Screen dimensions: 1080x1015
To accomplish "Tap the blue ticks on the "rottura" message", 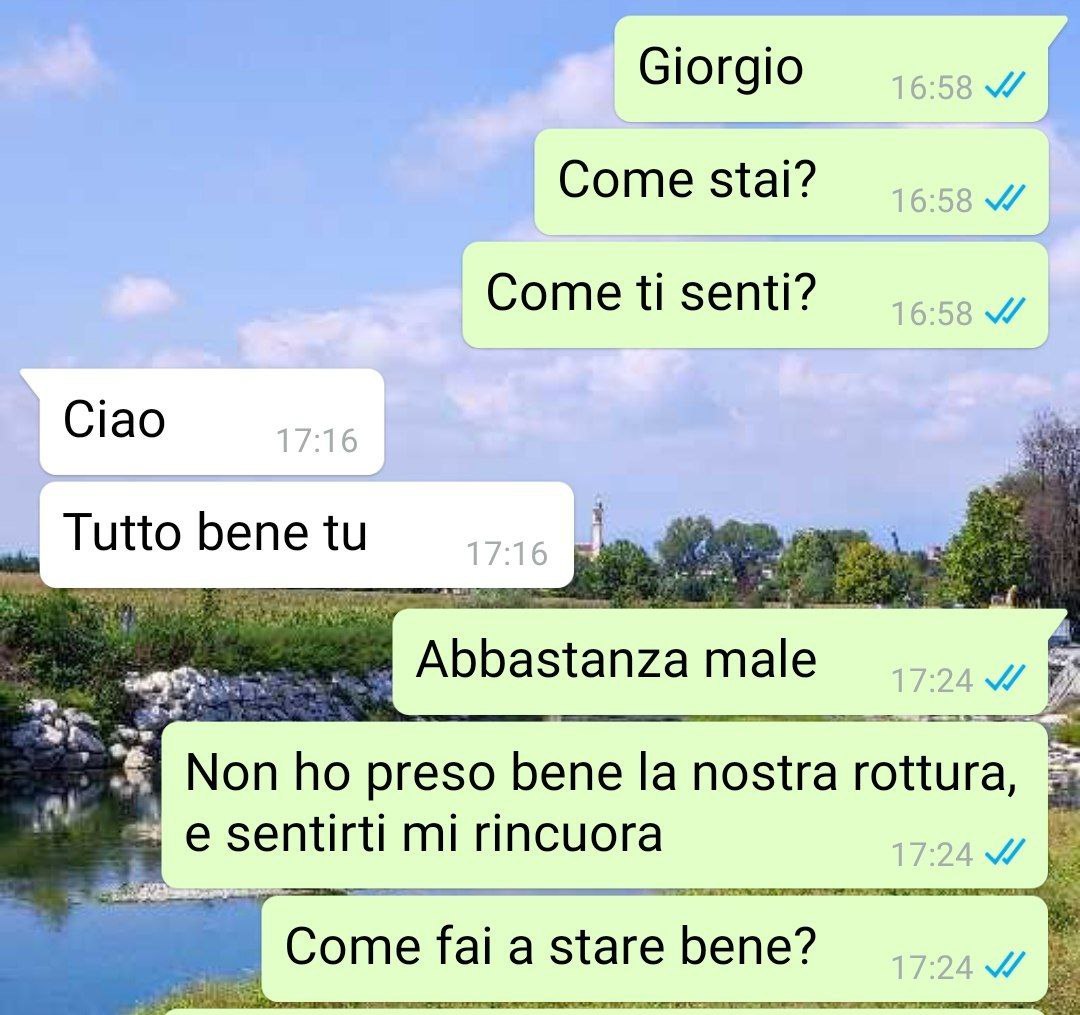I will tap(1005, 852).
